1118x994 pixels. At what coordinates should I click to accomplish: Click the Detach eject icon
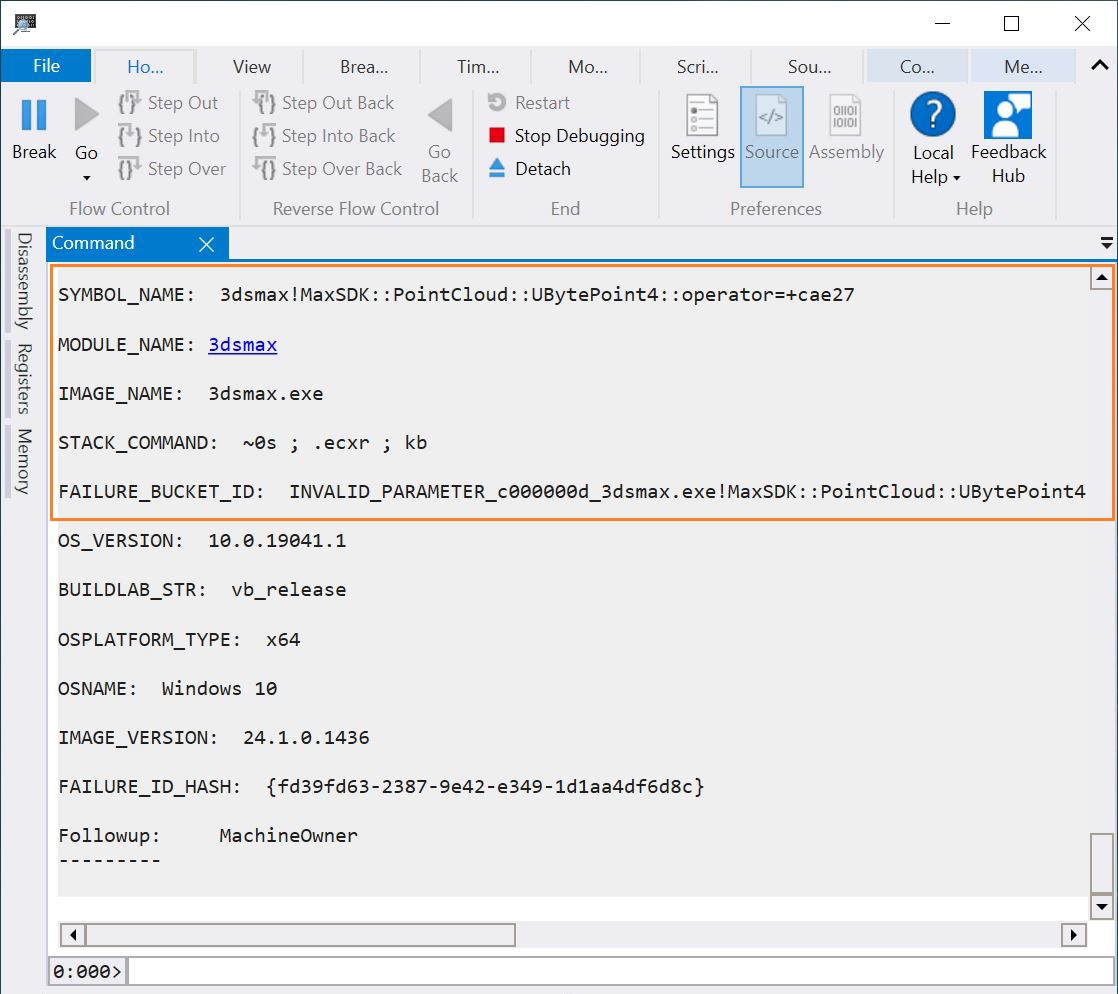click(497, 168)
